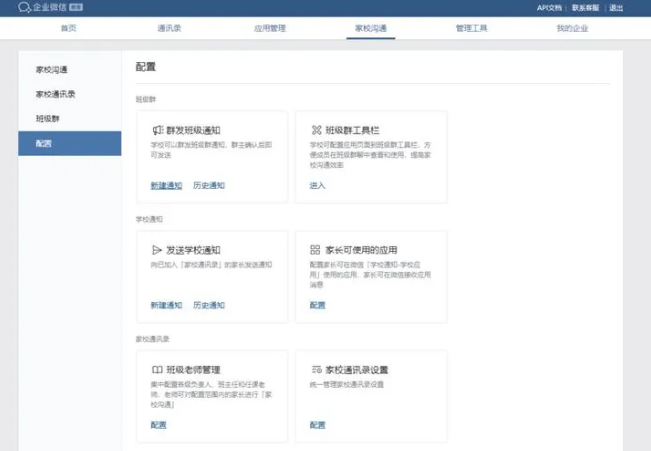This screenshot has height=451, width=651.
Task: Open the 应用管理 tab
Action: (x=270, y=28)
